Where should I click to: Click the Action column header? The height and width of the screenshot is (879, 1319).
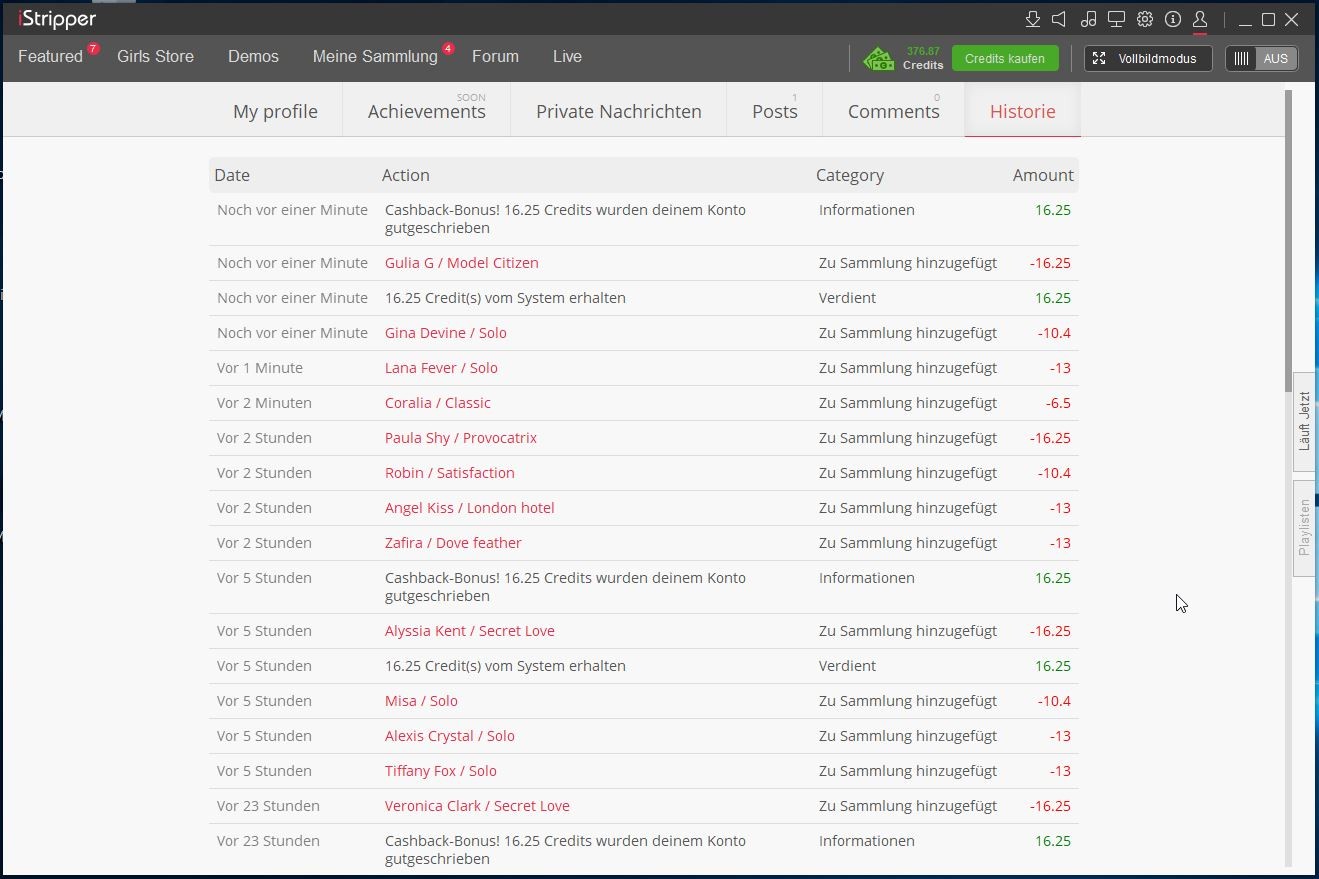point(406,175)
